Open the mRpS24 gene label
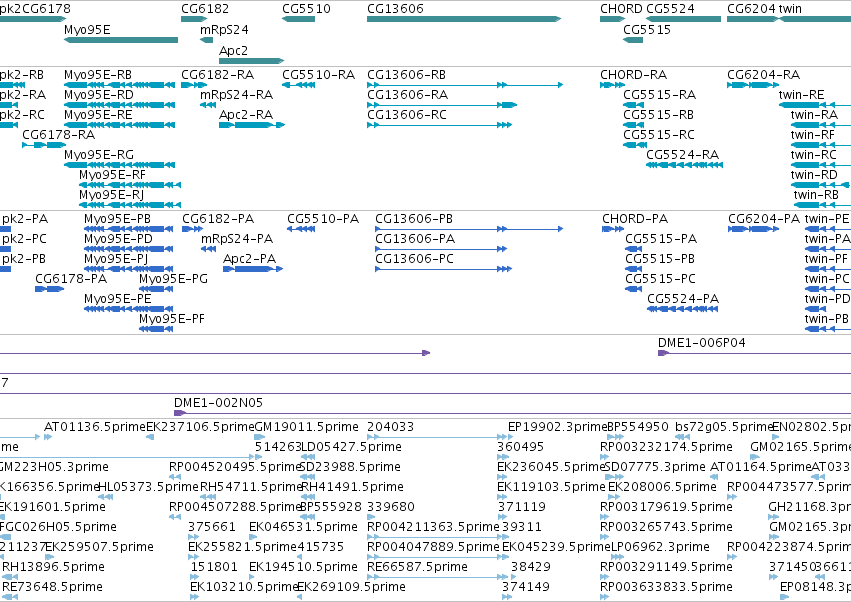 (224, 29)
